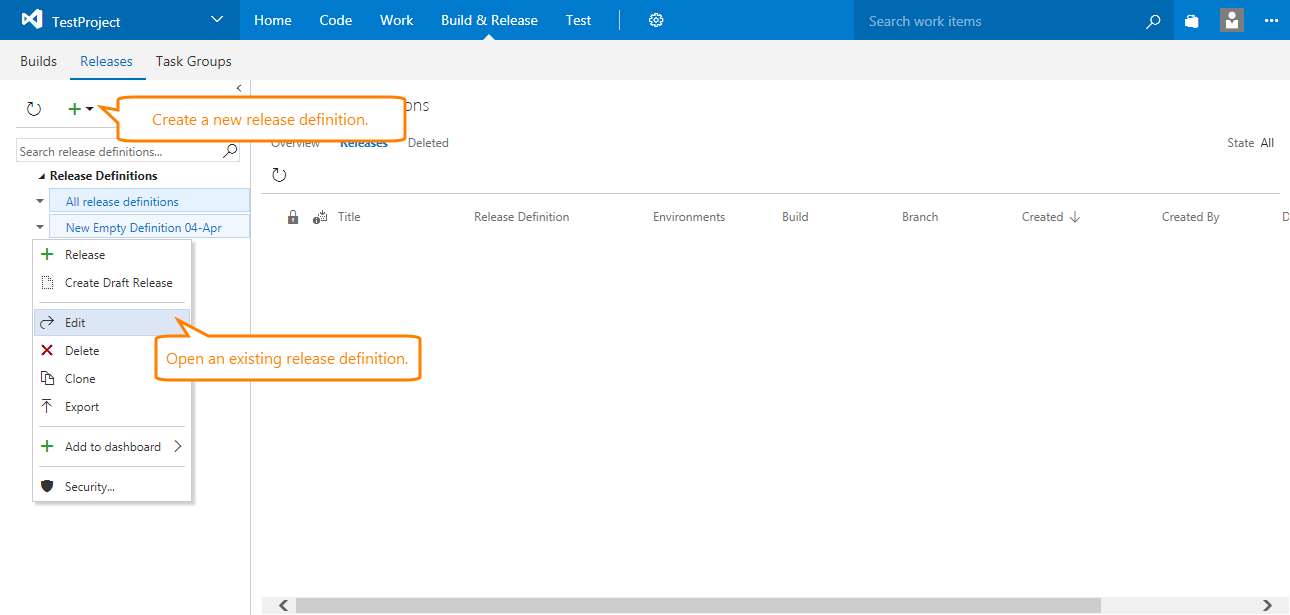Open the user profile avatar
1290x615 pixels.
pyautogui.click(x=1232, y=20)
